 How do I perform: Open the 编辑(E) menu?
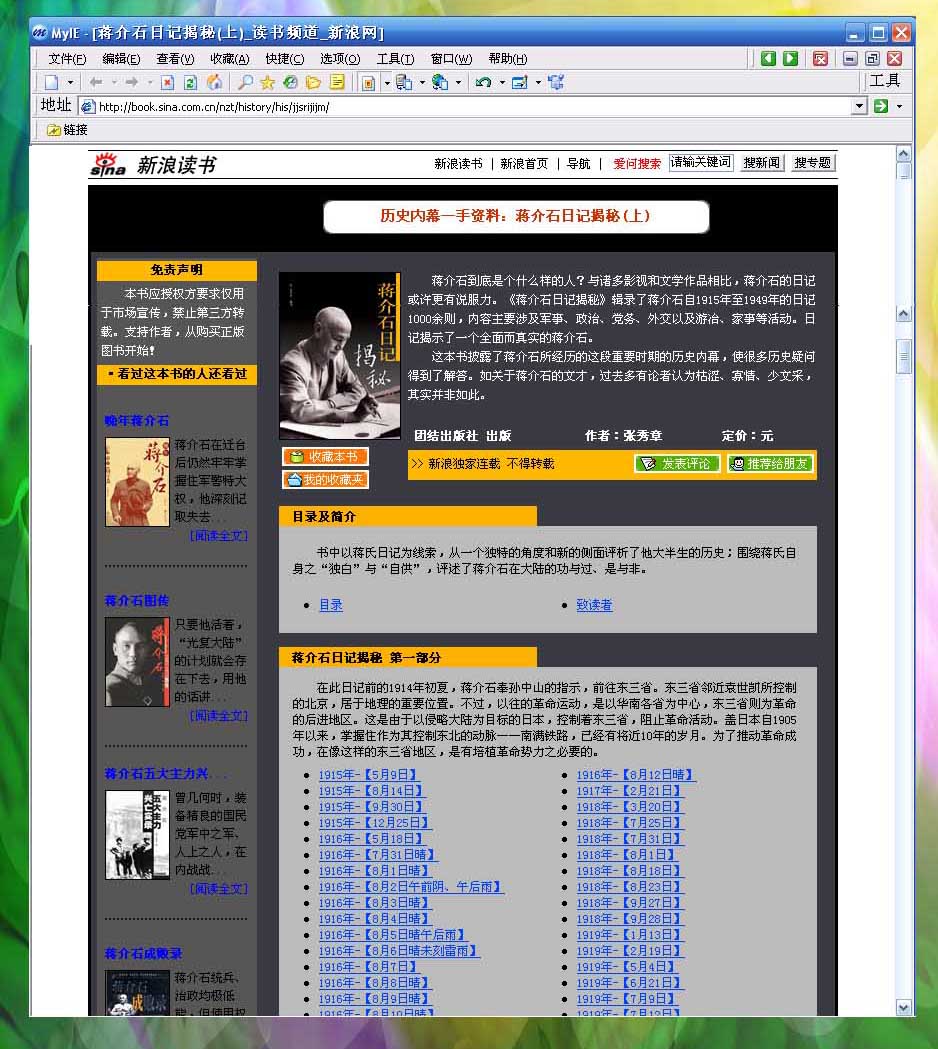click(121, 59)
